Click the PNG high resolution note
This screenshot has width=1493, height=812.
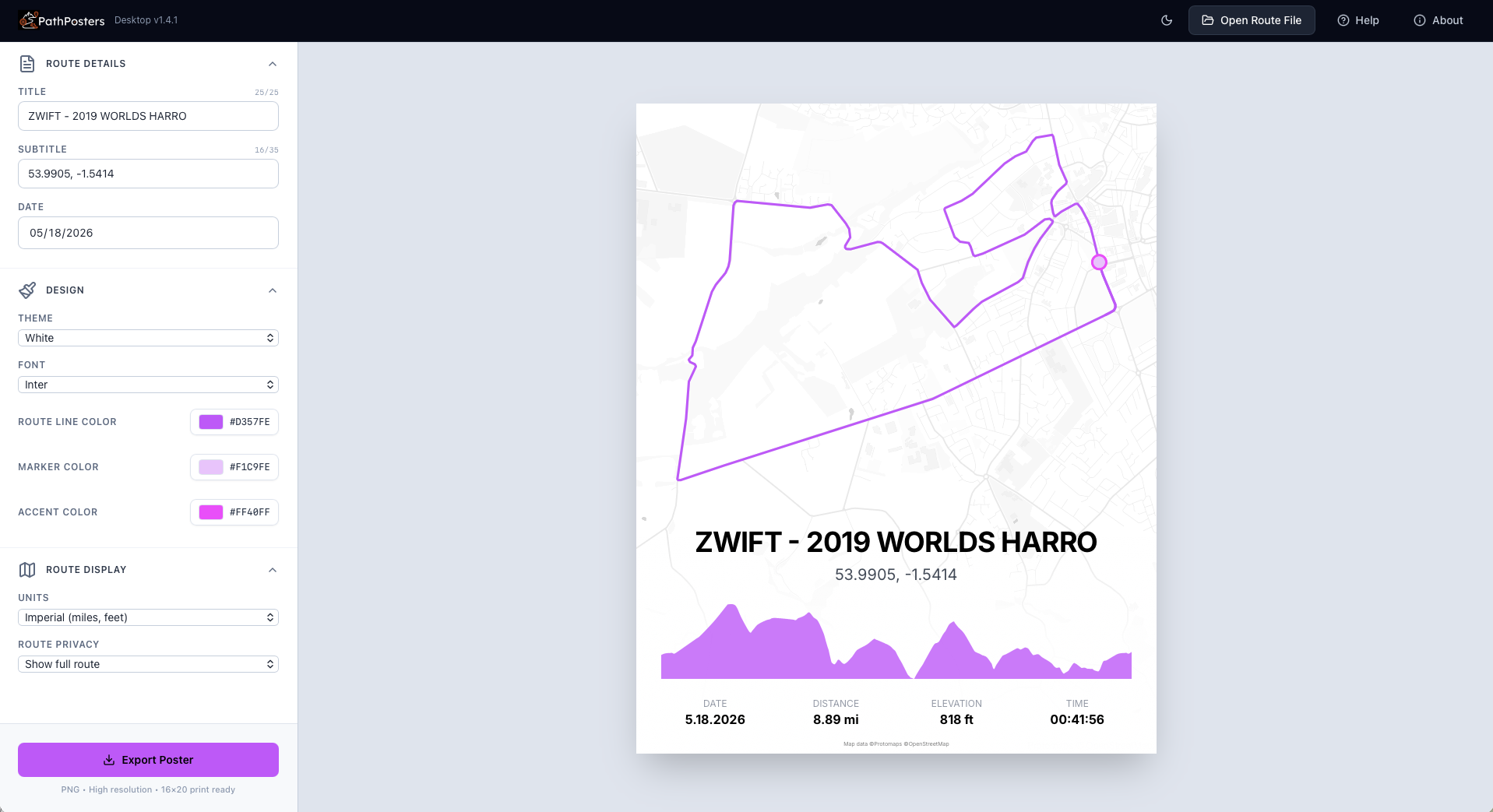[x=148, y=789]
